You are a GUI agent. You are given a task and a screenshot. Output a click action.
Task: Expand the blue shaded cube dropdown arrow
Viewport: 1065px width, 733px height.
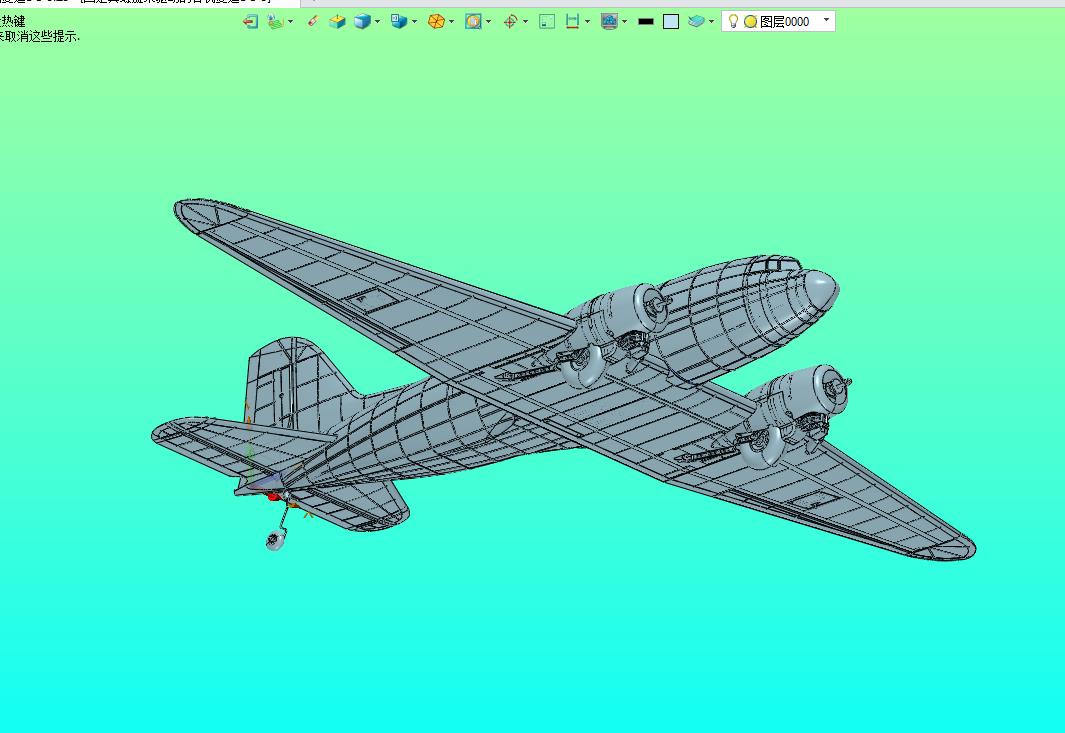click(x=378, y=22)
